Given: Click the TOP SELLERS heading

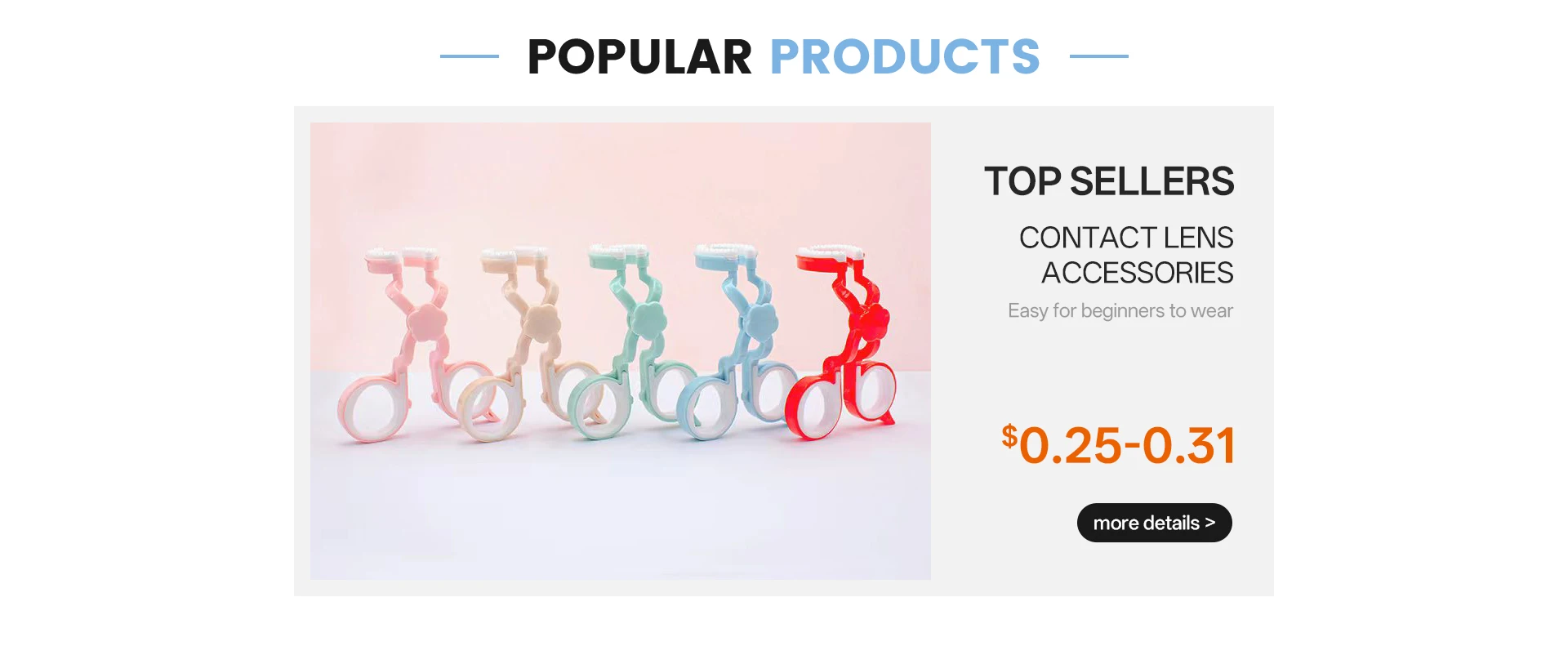Looking at the screenshot, I should 1109,181.
